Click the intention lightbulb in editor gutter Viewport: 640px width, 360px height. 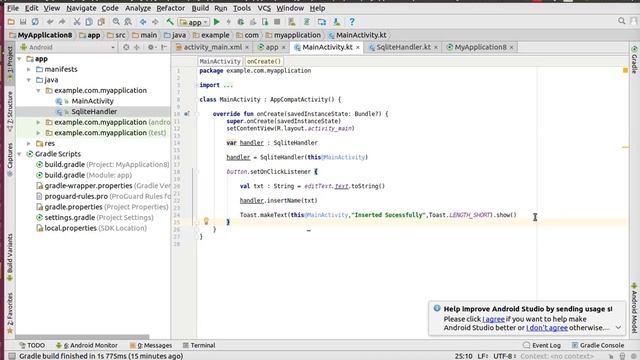[206, 221]
